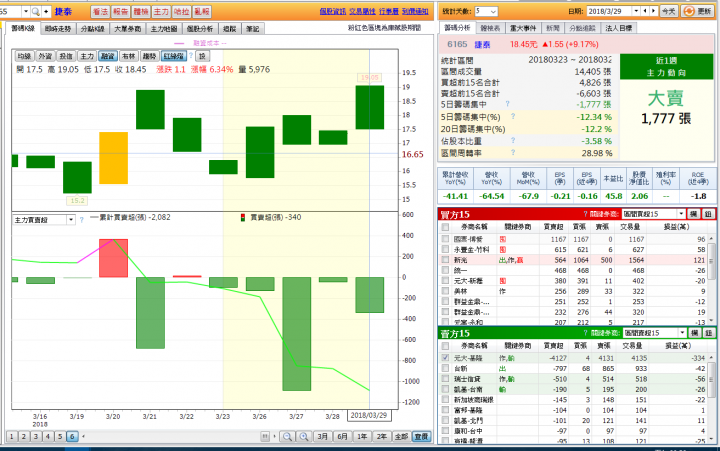Toggle the 均線 chart overlay button
The width and height of the screenshot is (720, 451).
(24, 56)
